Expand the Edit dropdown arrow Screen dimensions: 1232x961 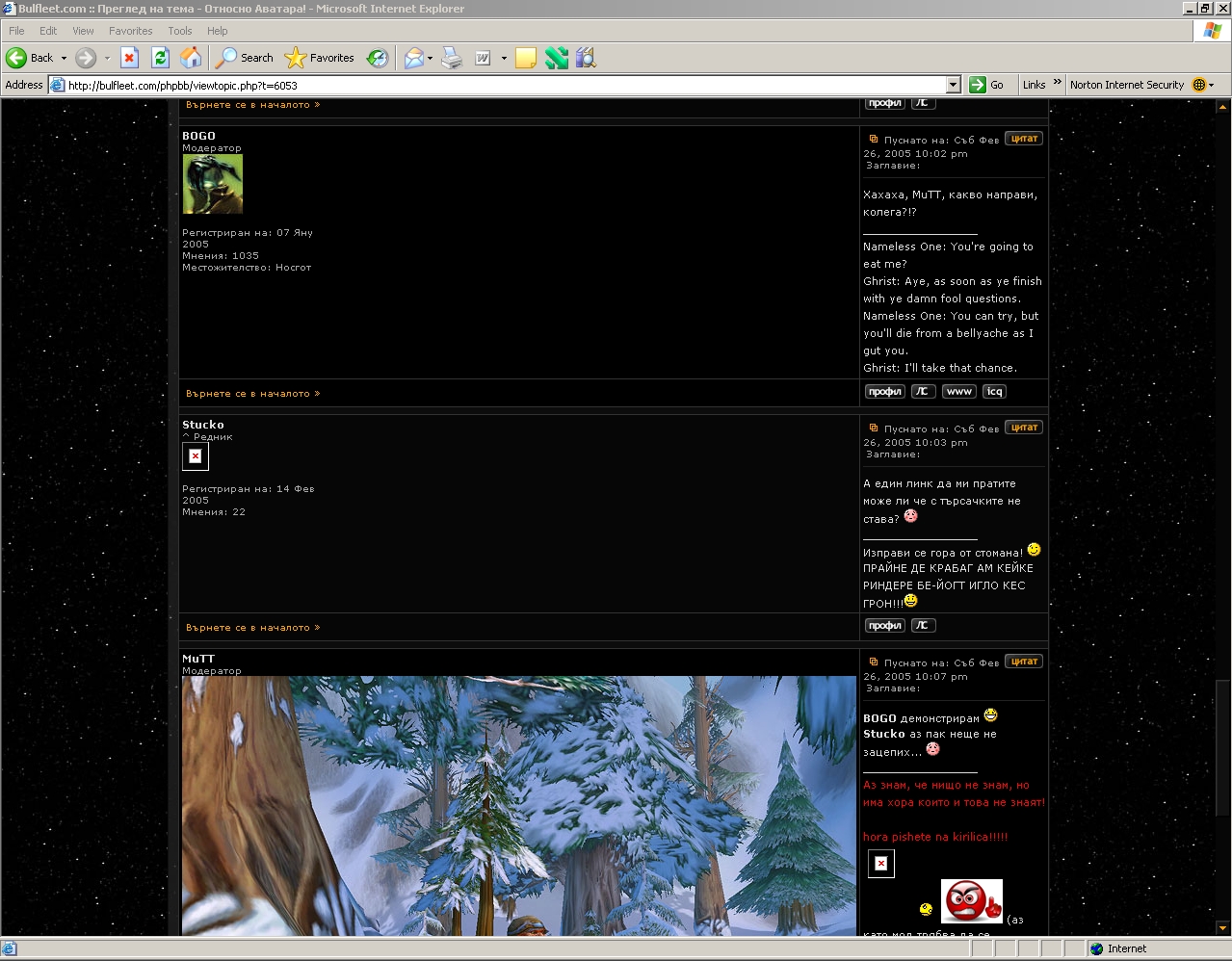(x=504, y=58)
